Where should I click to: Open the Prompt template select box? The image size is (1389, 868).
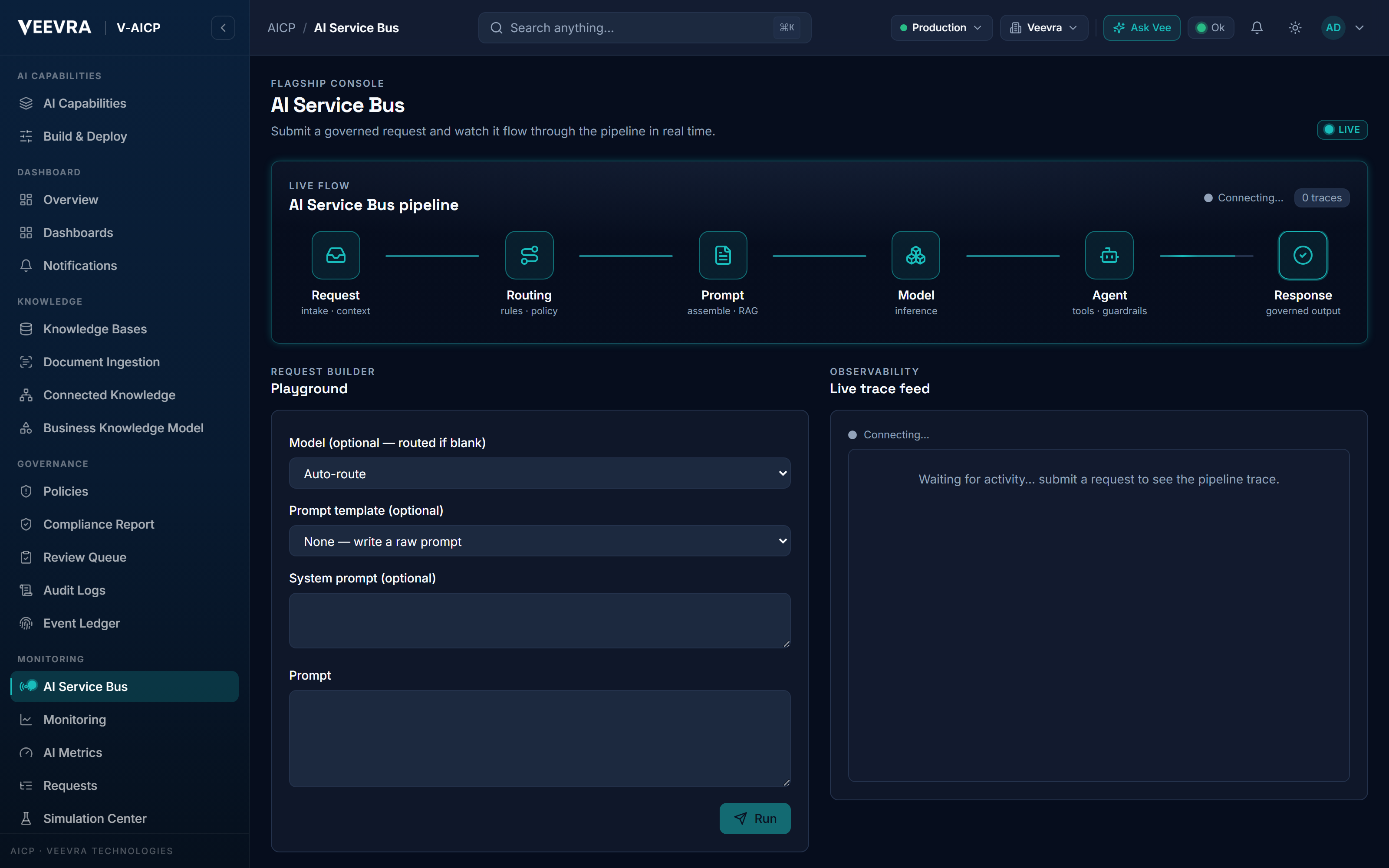coord(540,541)
